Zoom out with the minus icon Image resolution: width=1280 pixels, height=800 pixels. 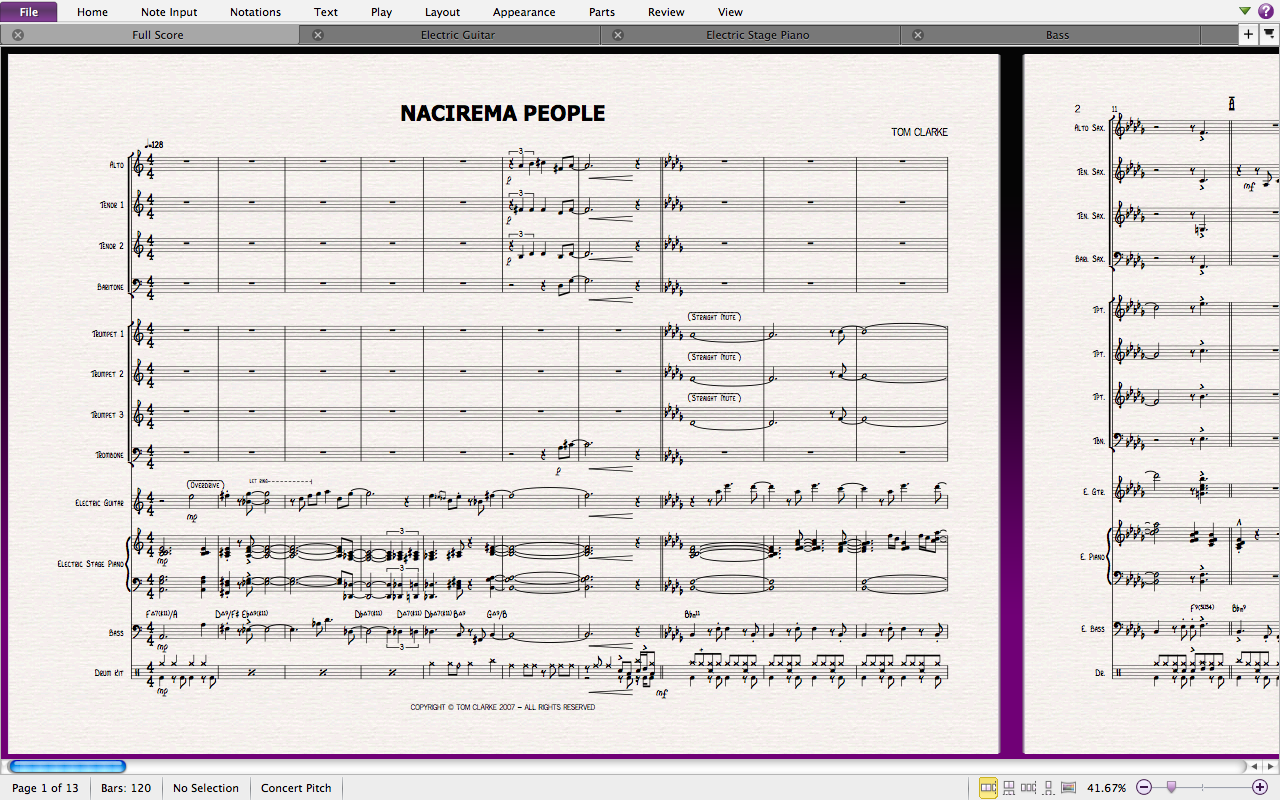tap(1144, 788)
